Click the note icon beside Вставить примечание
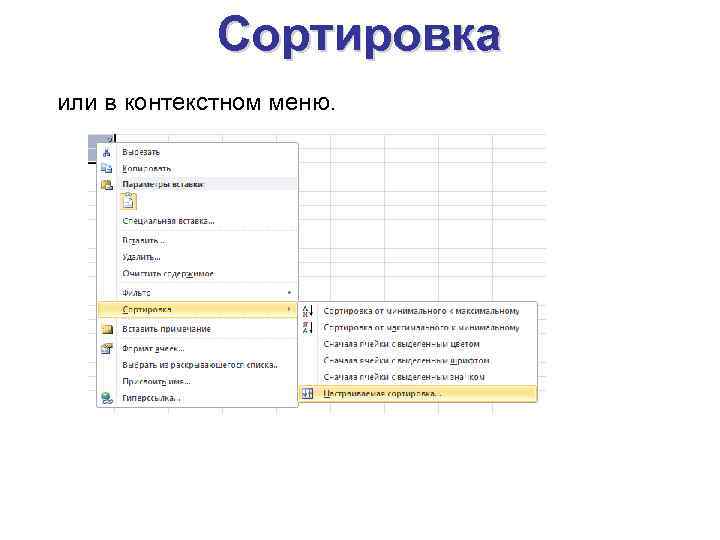Viewport: 720px width, 540px height. [107, 329]
